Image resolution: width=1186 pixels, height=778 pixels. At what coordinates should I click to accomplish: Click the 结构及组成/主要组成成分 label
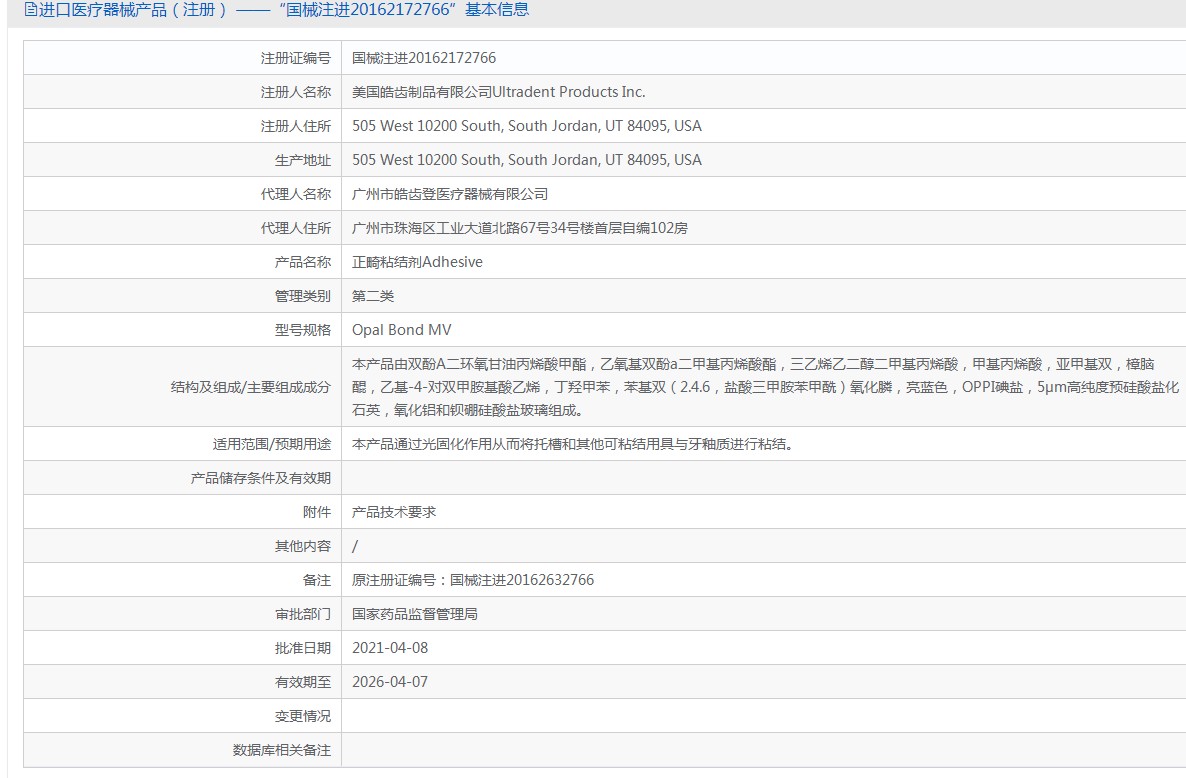pos(251,387)
